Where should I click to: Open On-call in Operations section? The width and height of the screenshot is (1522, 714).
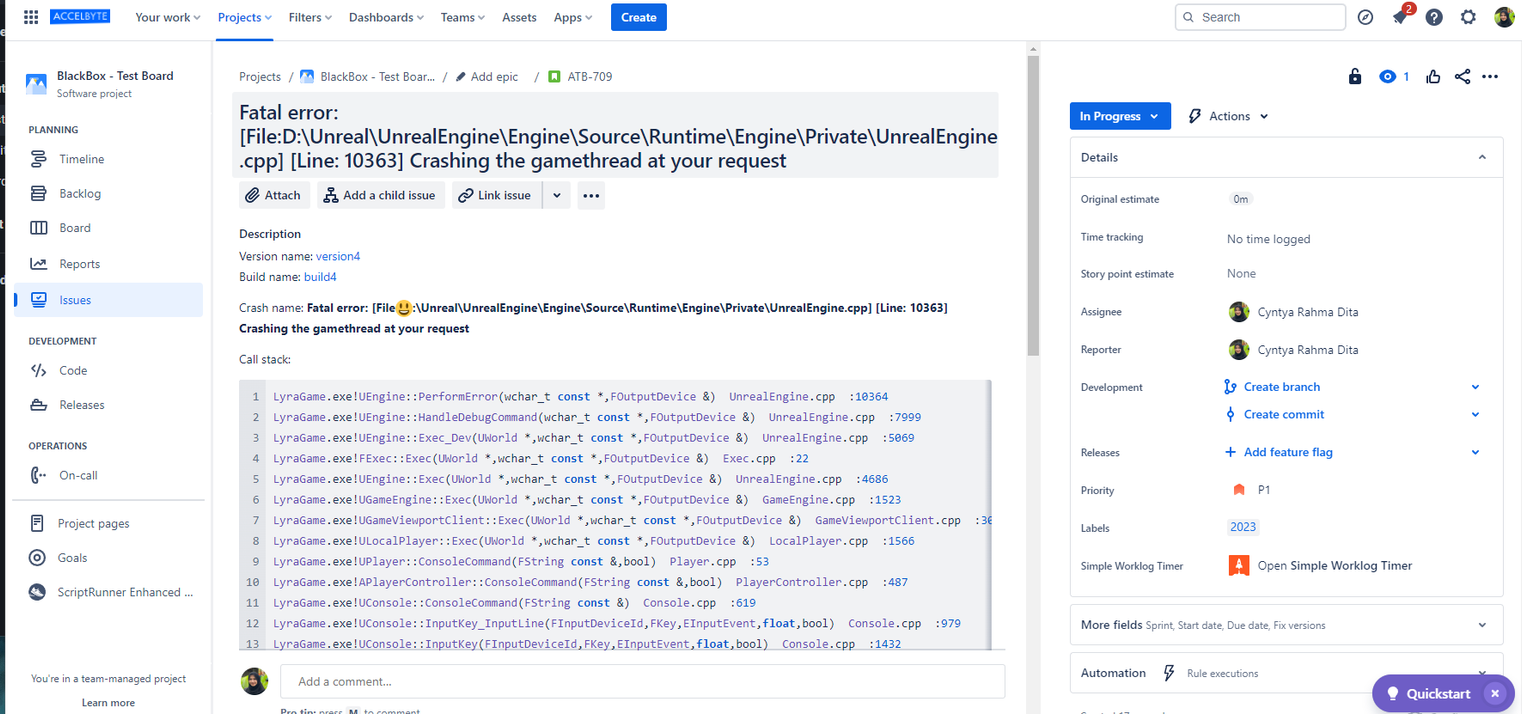point(108,475)
